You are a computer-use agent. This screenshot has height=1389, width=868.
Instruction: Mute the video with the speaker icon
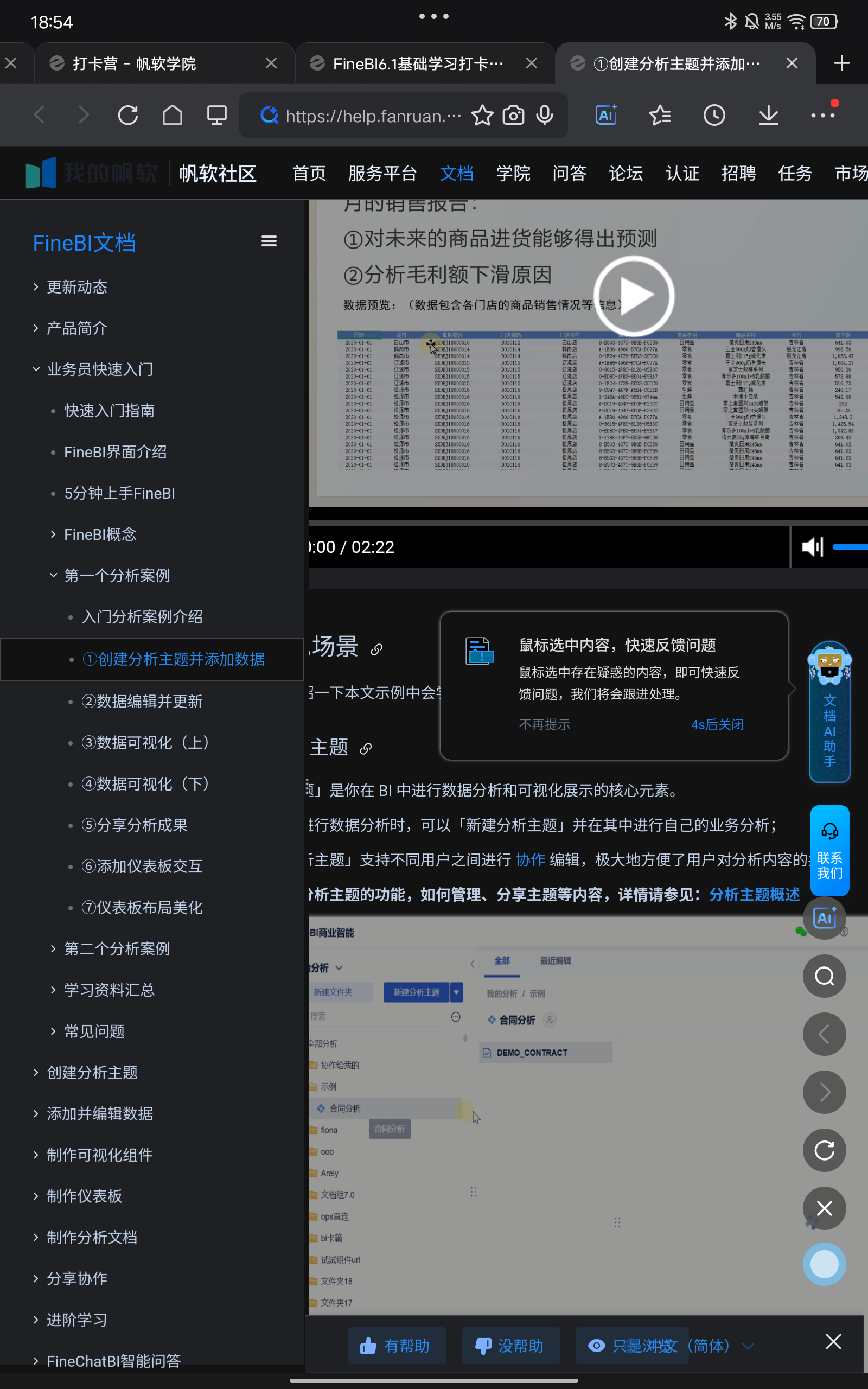(811, 546)
